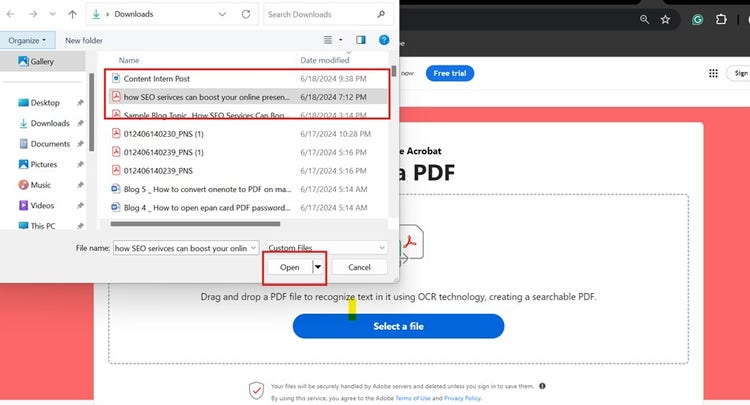Open Videos in the navigation pane
The width and height of the screenshot is (750, 405).
tap(42, 205)
